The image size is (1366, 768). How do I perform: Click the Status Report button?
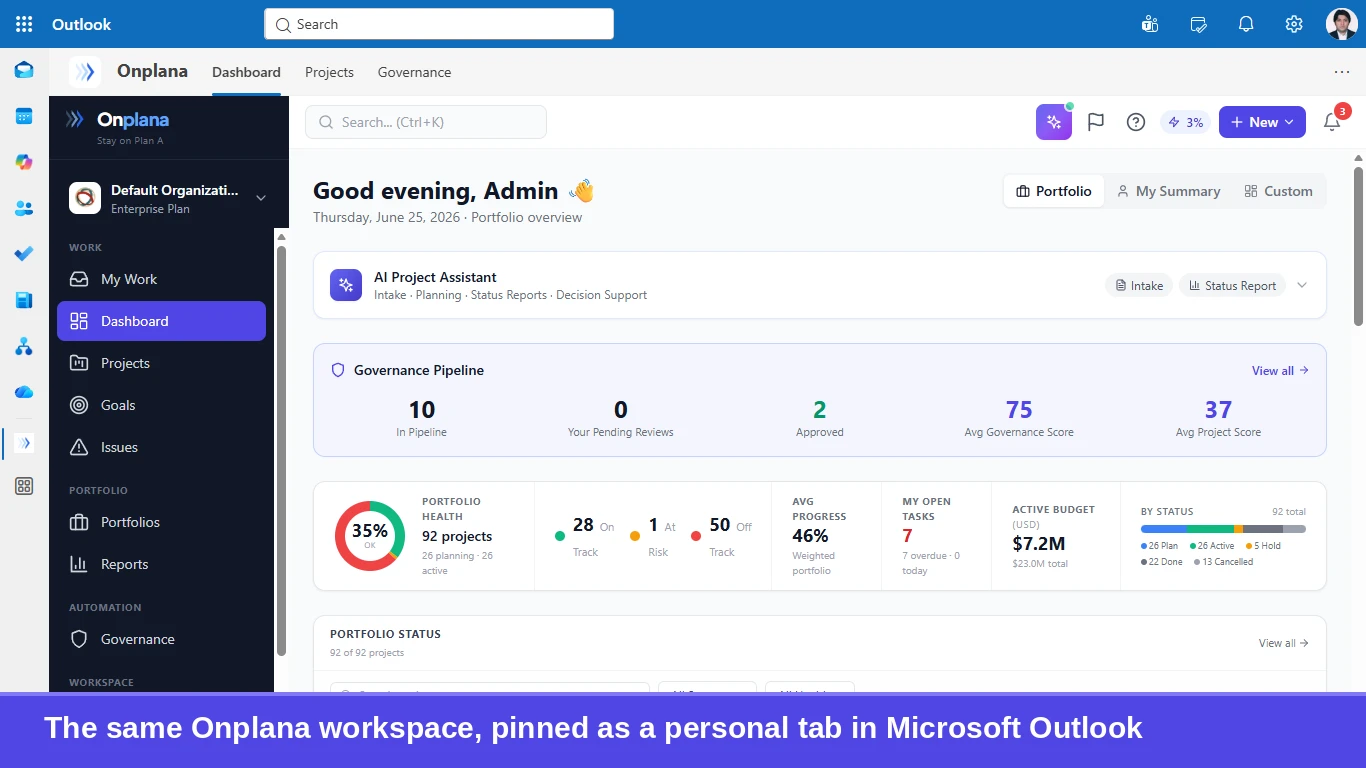1232,285
